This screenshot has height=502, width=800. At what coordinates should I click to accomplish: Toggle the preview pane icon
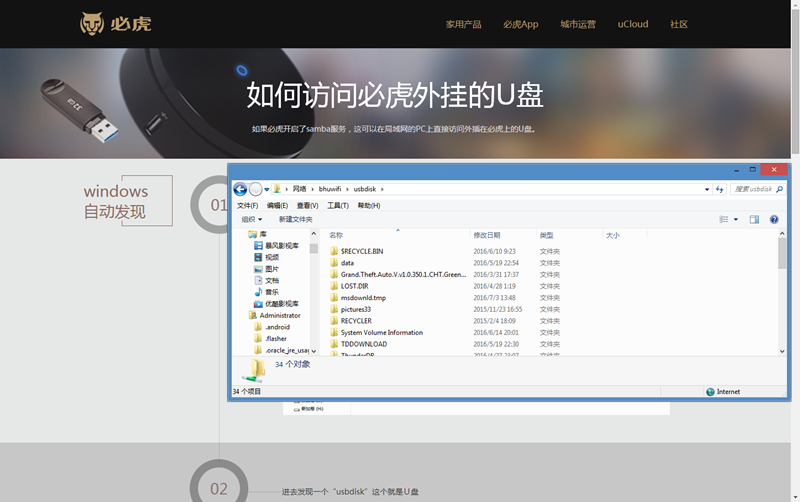pos(754,219)
